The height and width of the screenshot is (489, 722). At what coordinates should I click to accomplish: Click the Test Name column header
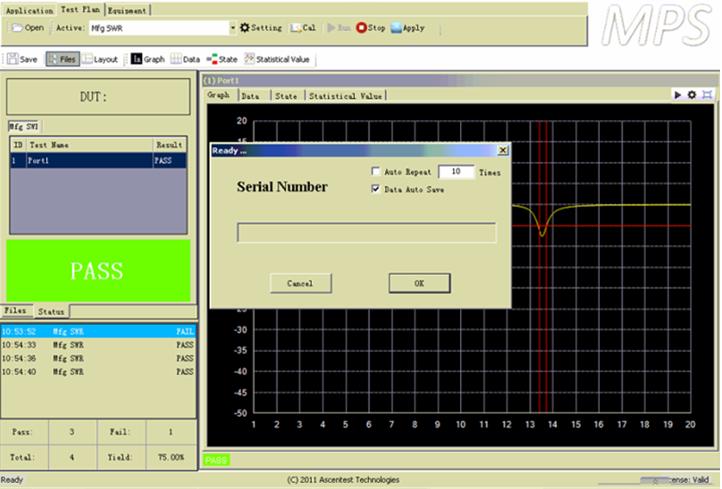[x=89, y=145]
